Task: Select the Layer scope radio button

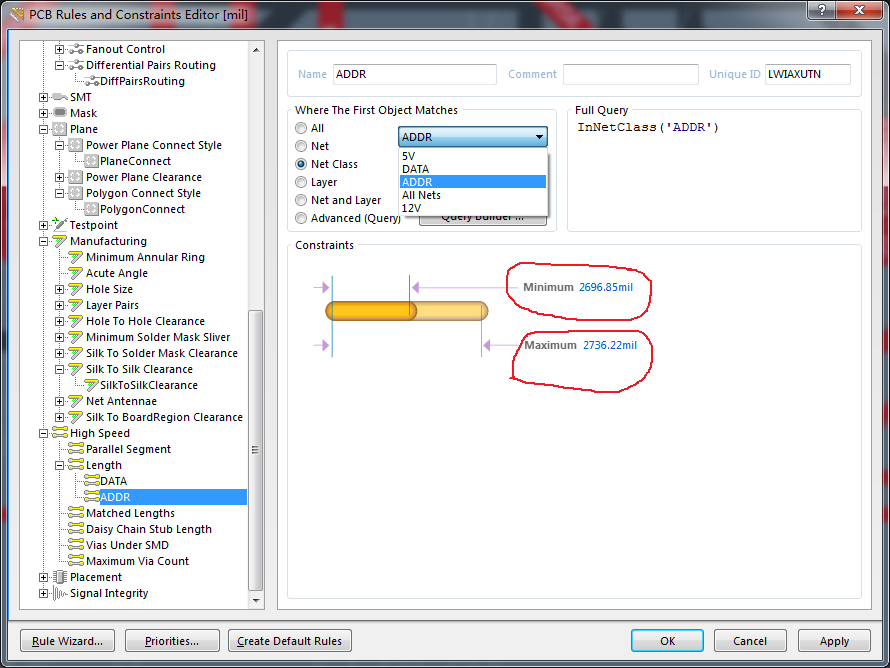Action: 301,182
